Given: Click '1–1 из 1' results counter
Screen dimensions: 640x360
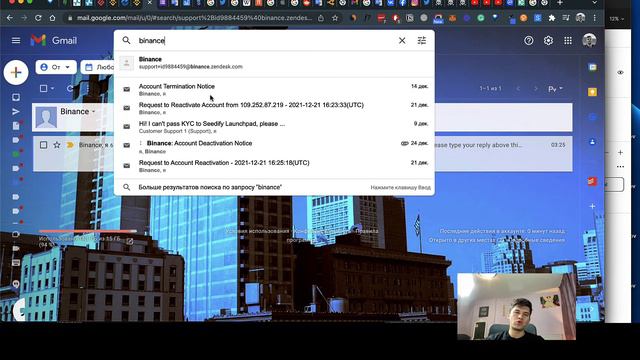Looking at the screenshot, I should 490,89.
